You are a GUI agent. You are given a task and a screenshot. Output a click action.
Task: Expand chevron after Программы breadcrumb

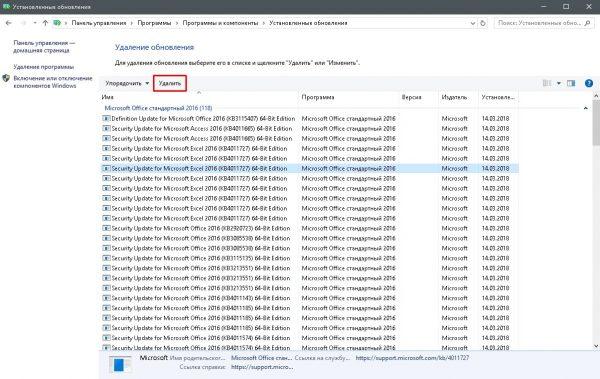coord(177,23)
